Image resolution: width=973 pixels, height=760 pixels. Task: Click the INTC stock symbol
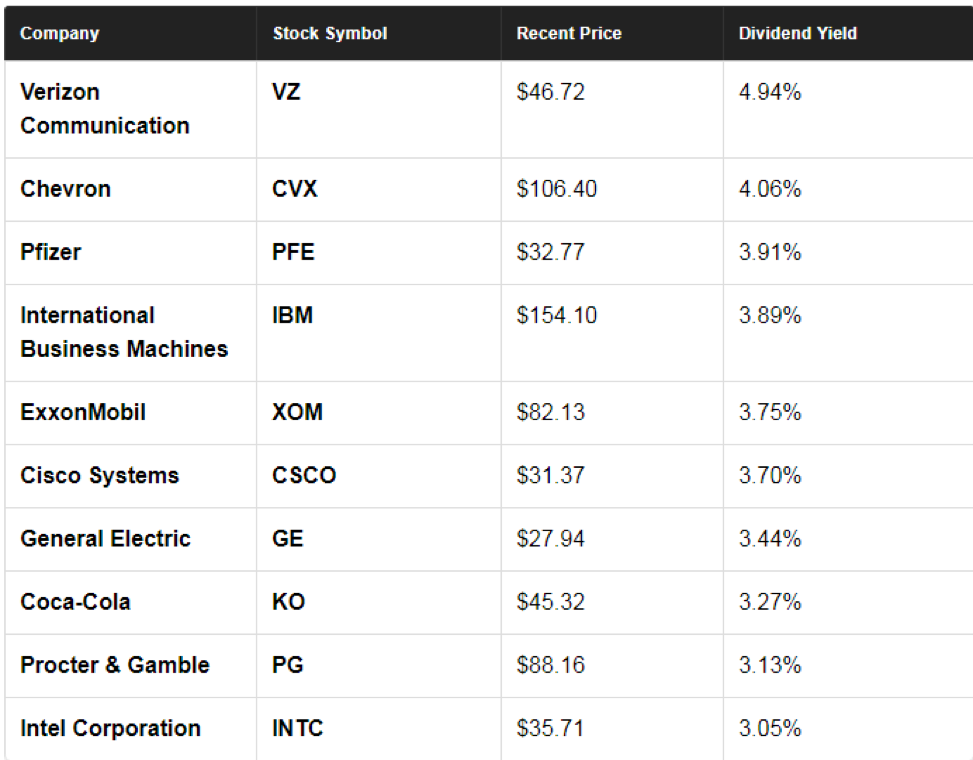coord(298,728)
